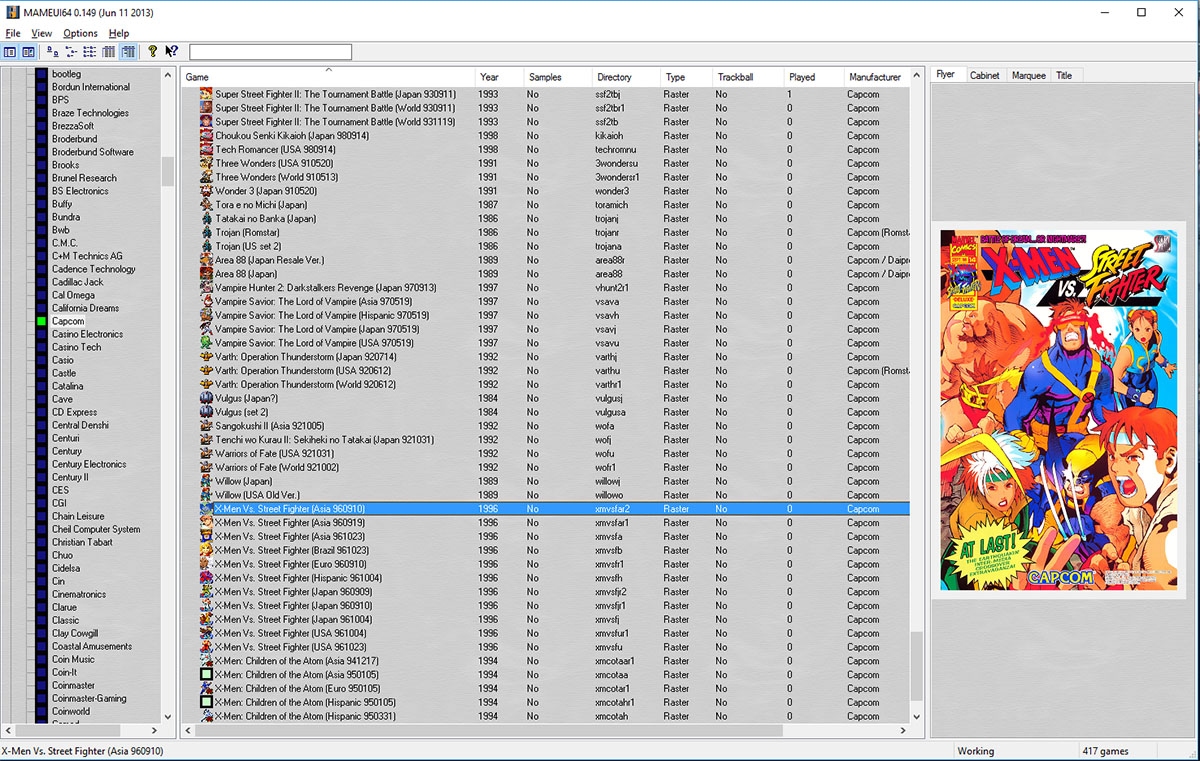Click the game icon for Willow (Japan)

click(x=206, y=480)
